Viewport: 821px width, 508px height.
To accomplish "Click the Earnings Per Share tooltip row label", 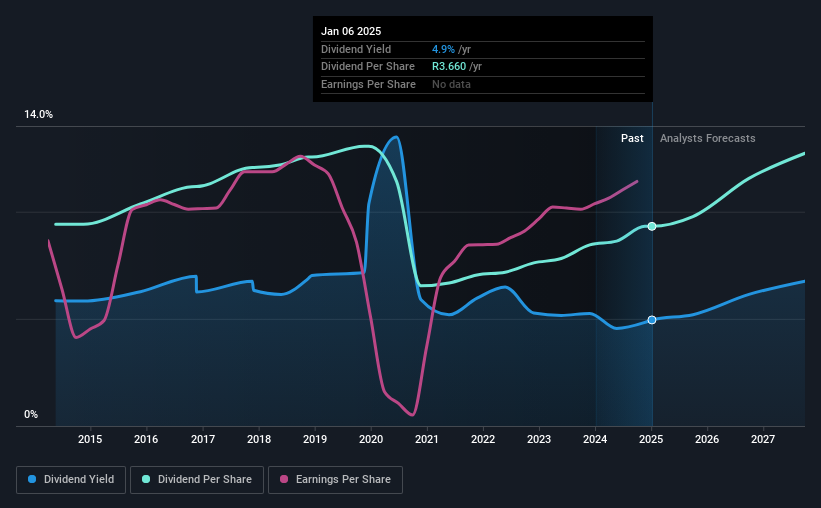I will 368,84.
